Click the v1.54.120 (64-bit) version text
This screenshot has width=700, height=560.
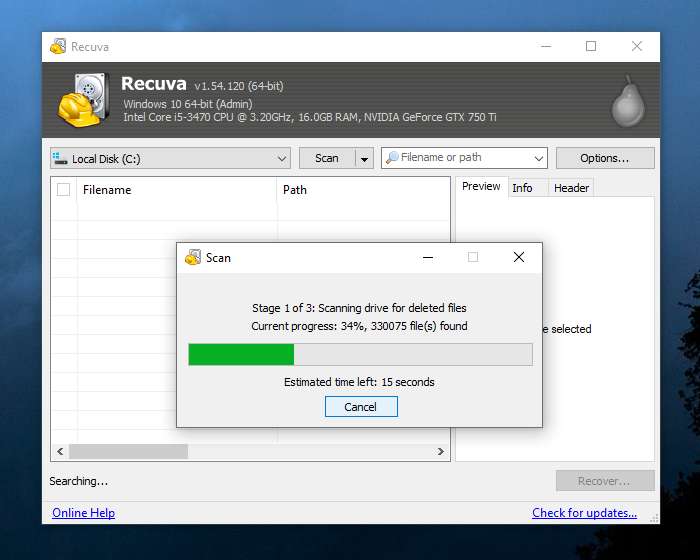[x=239, y=86]
